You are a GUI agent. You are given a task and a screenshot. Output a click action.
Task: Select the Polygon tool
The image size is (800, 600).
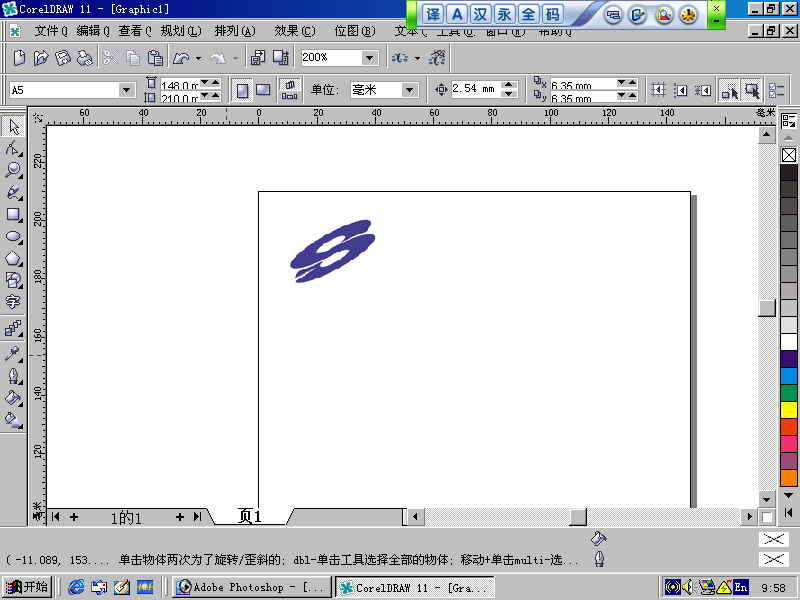[x=13, y=258]
